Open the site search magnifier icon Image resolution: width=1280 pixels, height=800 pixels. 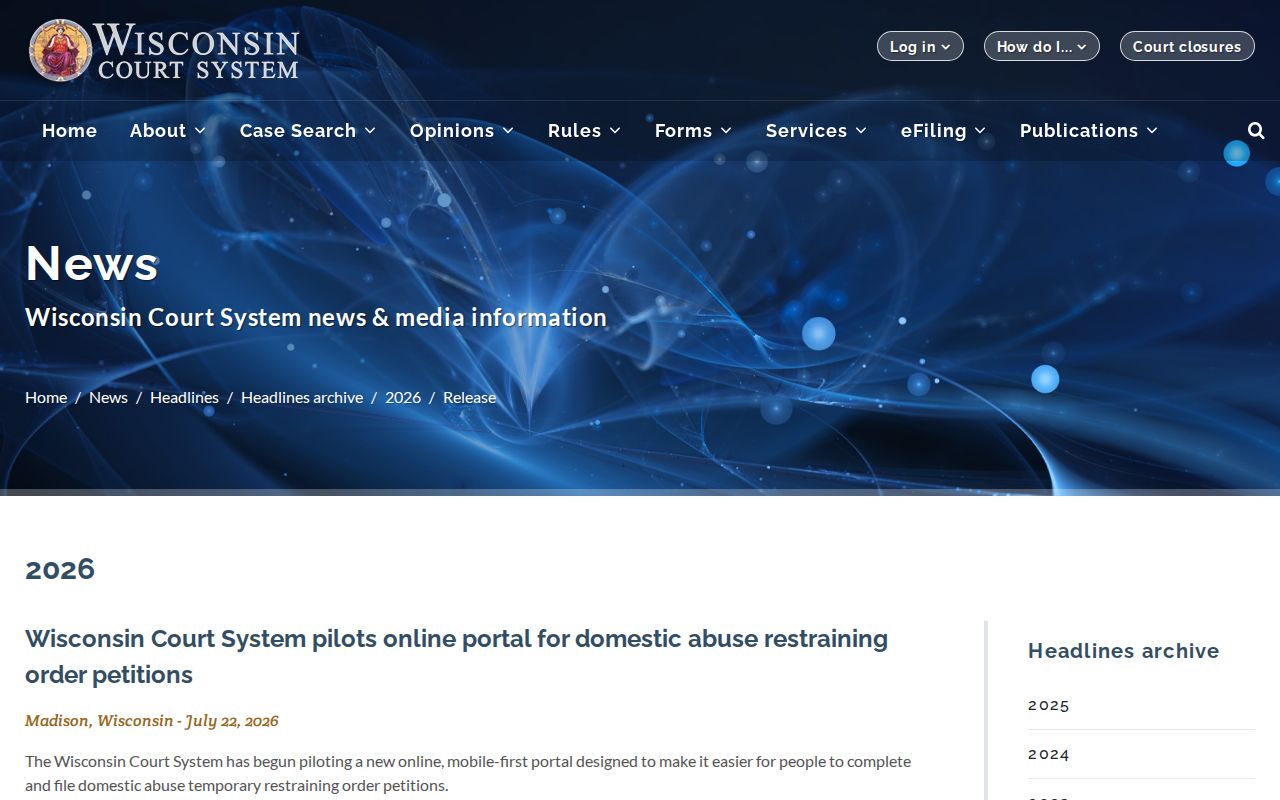point(1256,131)
